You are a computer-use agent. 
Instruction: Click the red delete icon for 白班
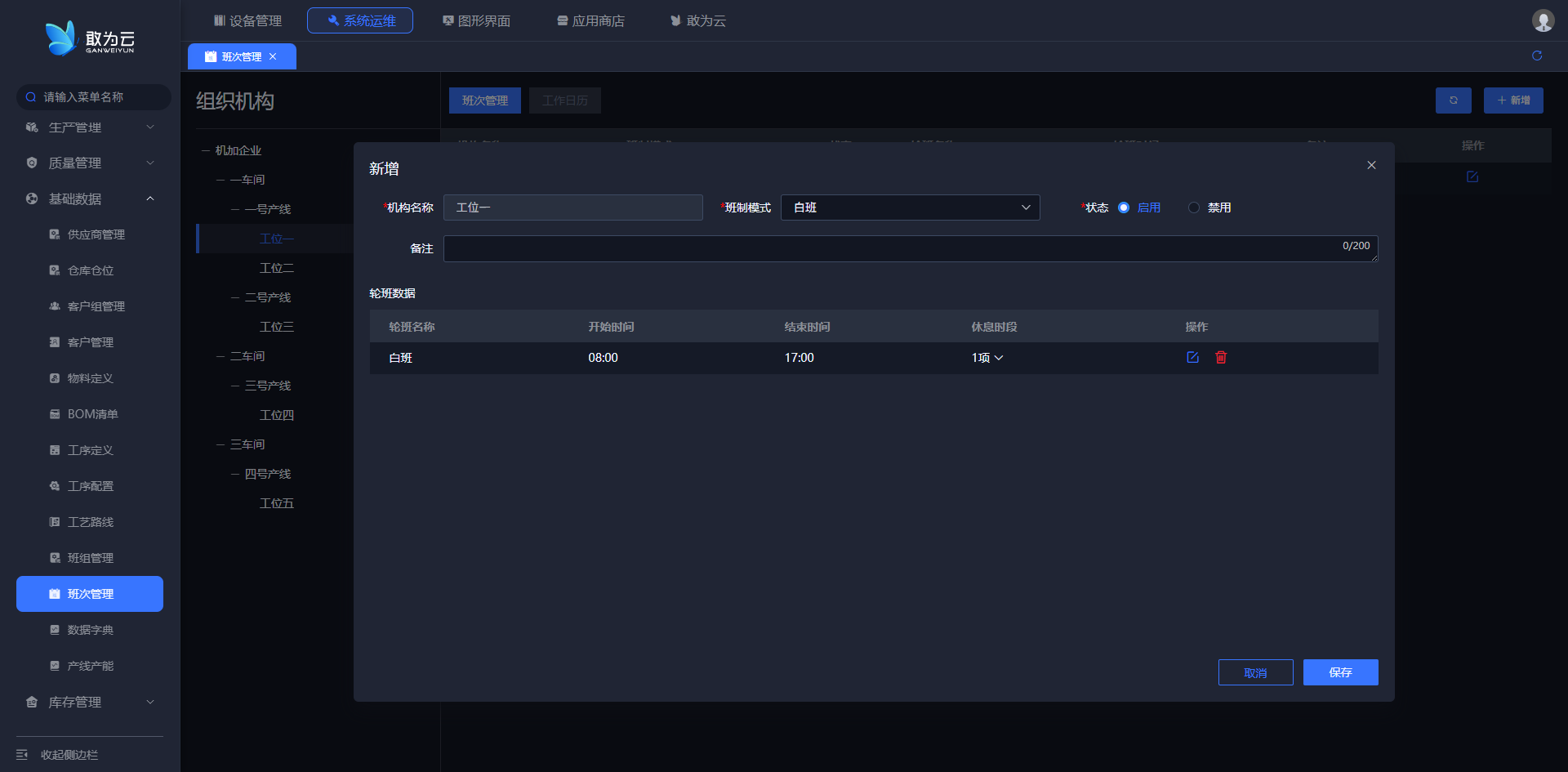(1221, 357)
